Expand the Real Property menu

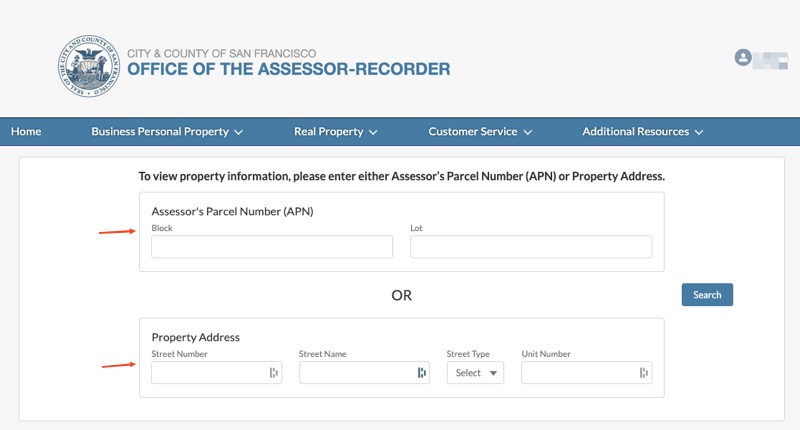click(335, 132)
